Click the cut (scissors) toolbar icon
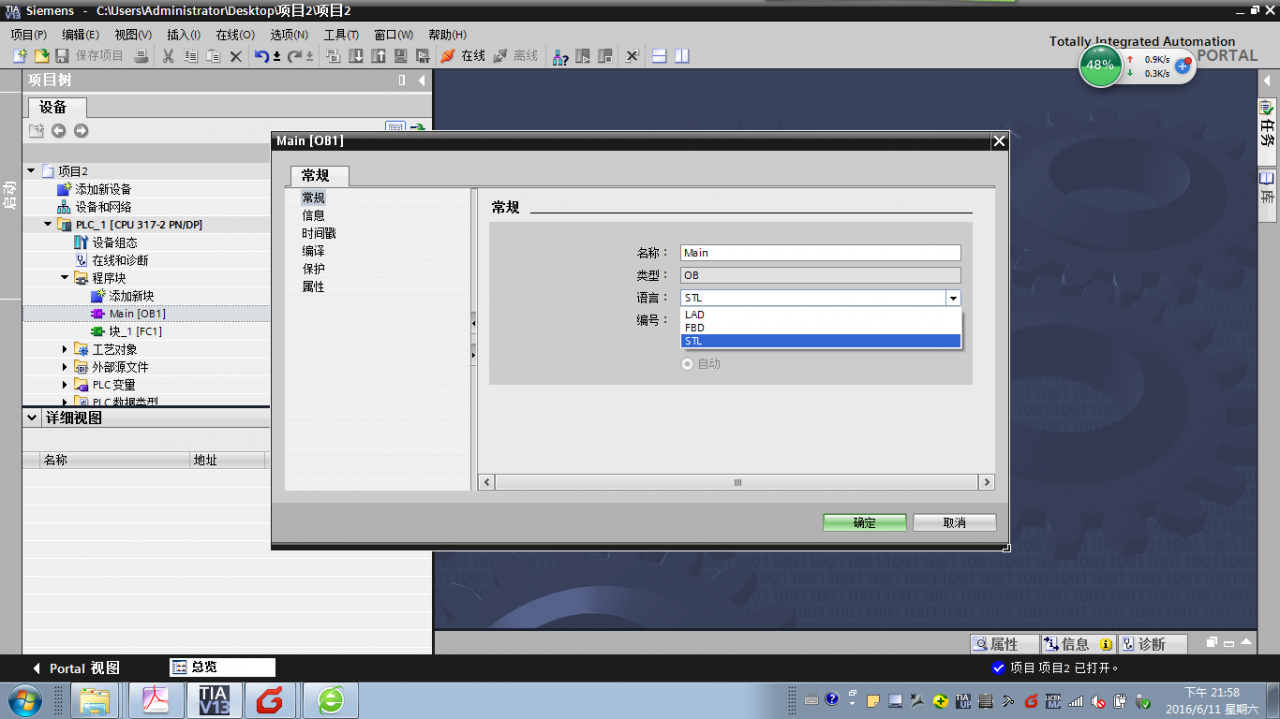 click(x=168, y=56)
